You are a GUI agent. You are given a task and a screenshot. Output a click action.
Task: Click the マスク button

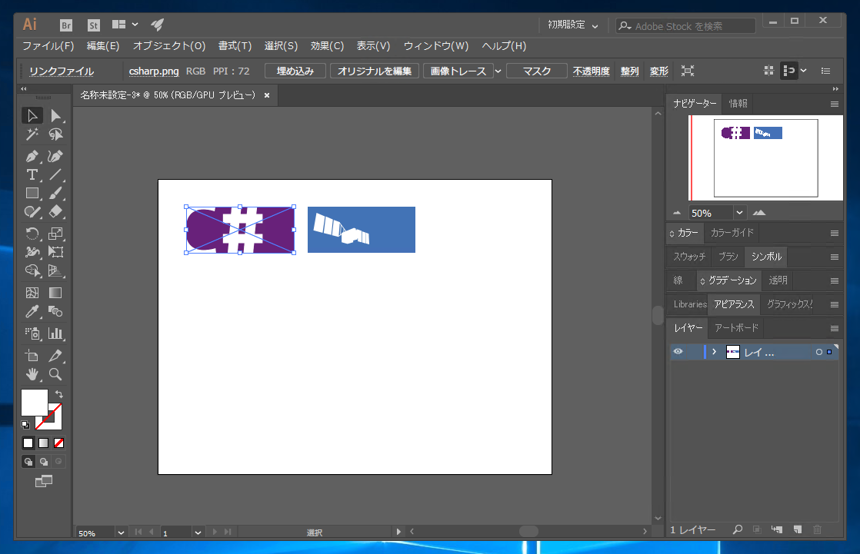(536, 71)
